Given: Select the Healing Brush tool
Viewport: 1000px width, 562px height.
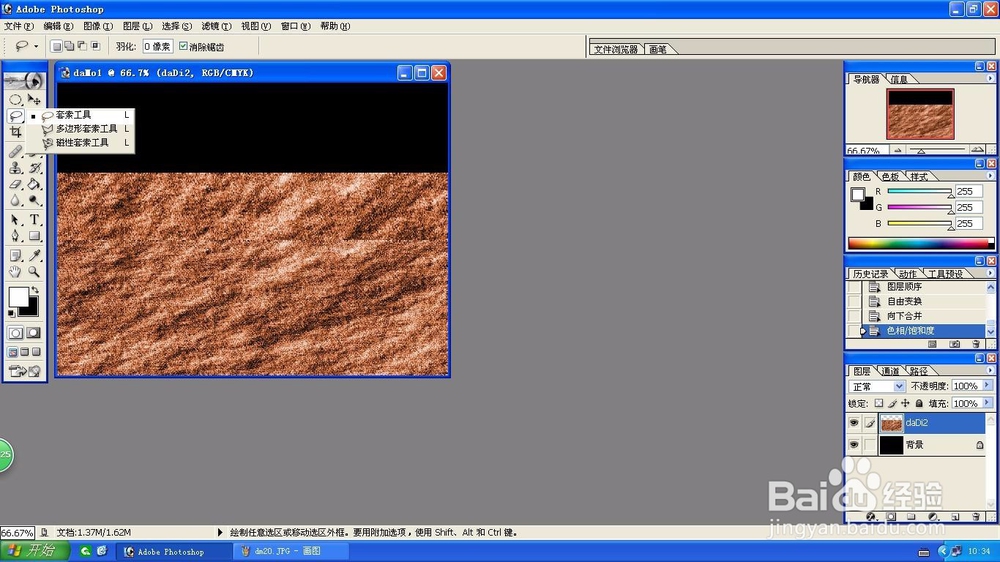Looking at the screenshot, I should coord(15,151).
